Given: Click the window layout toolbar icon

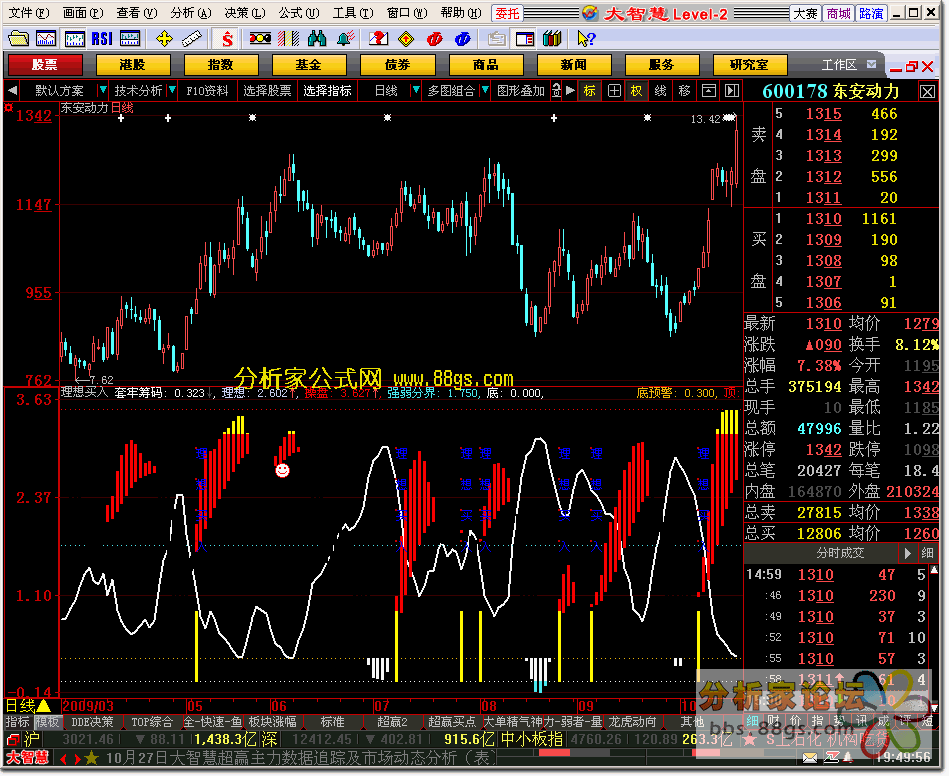Looking at the screenshot, I should (525, 39).
